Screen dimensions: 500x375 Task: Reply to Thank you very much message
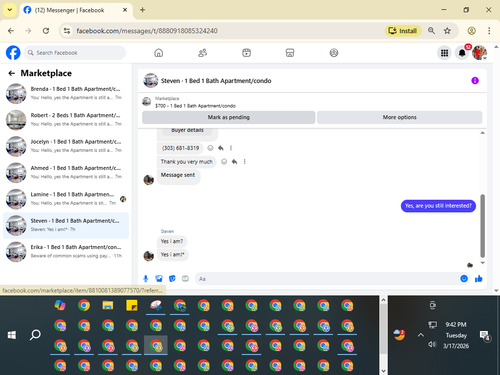(x=235, y=162)
